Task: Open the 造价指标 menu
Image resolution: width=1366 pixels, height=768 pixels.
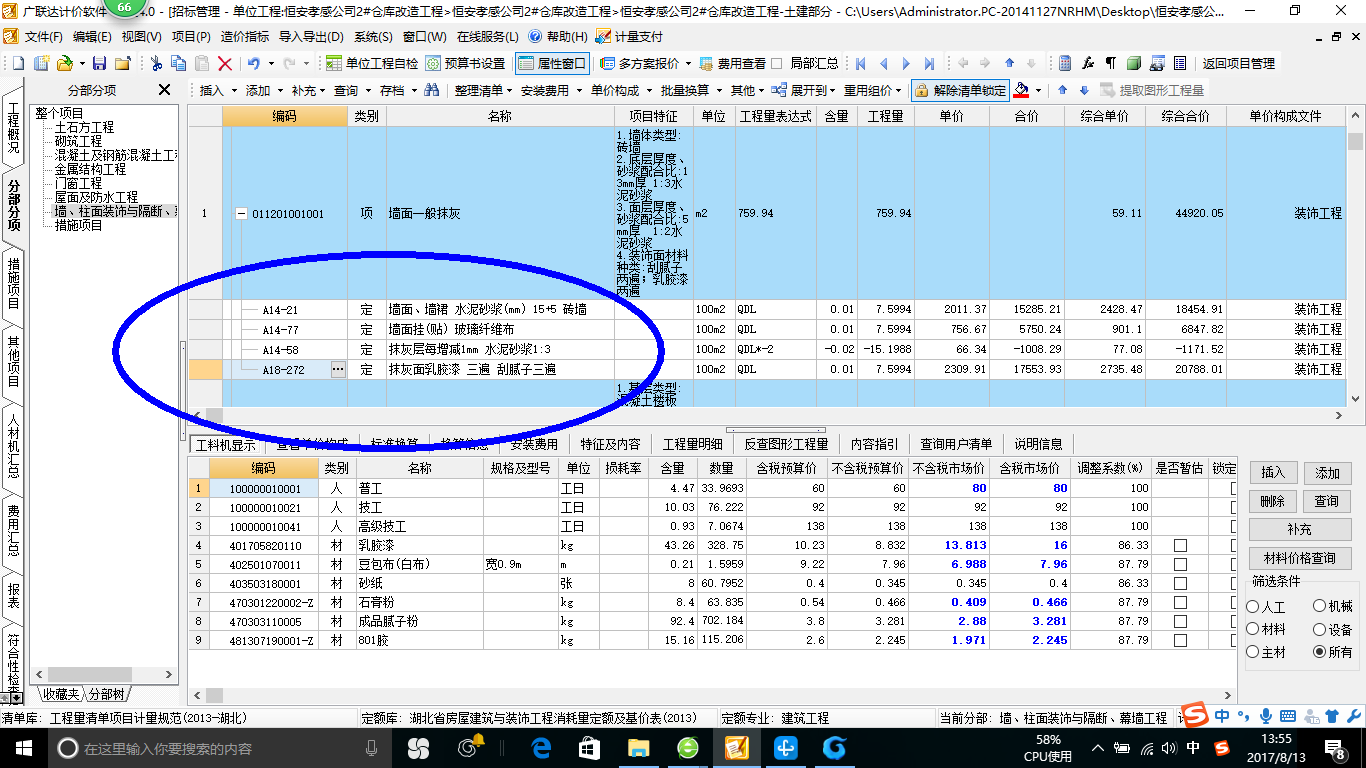Action: click(244, 37)
